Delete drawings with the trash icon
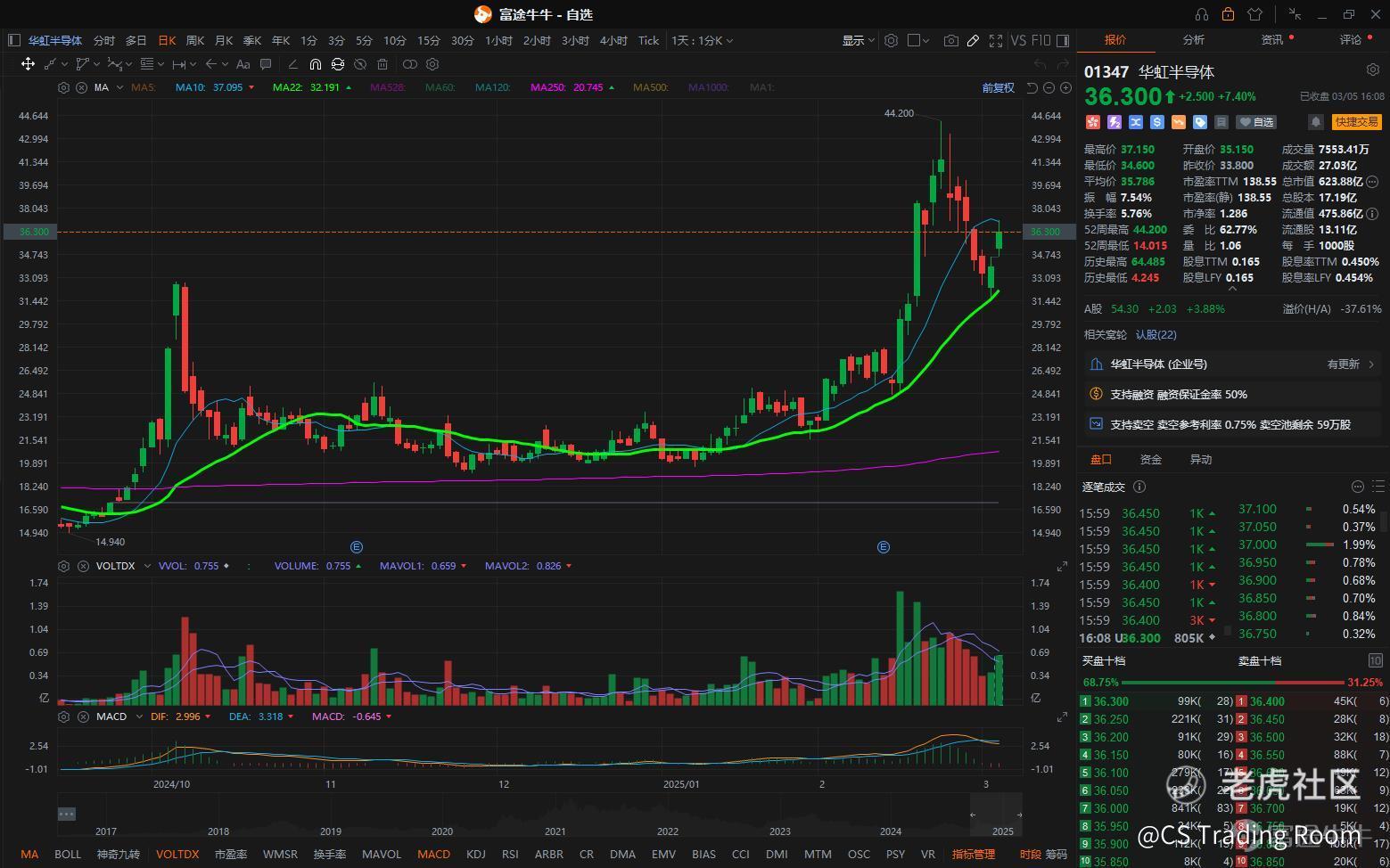Viewport: 1390px width, 868px height. pos(382,64)
